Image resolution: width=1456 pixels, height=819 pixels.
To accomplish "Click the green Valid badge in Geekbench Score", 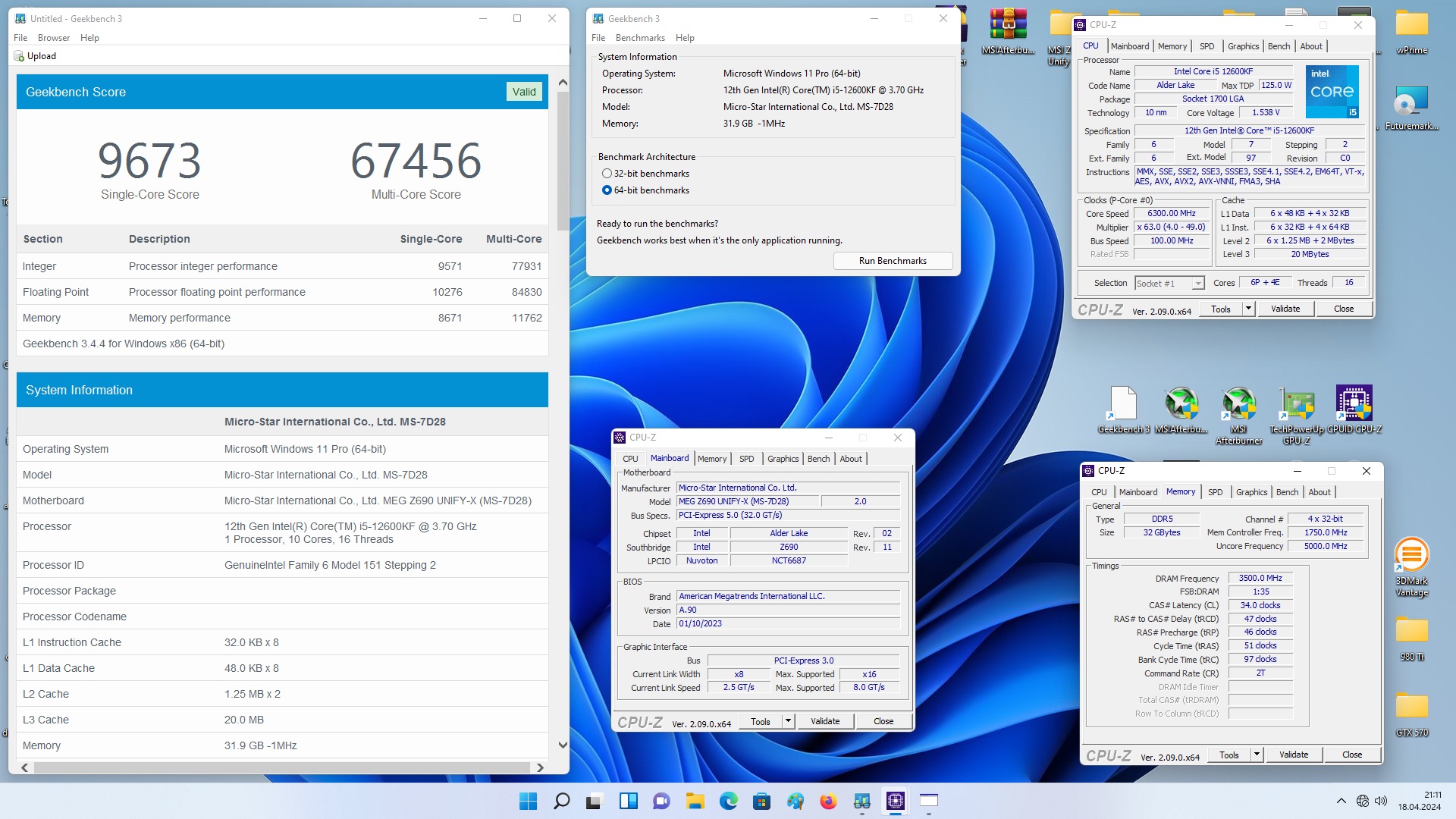I will (524, 92).
